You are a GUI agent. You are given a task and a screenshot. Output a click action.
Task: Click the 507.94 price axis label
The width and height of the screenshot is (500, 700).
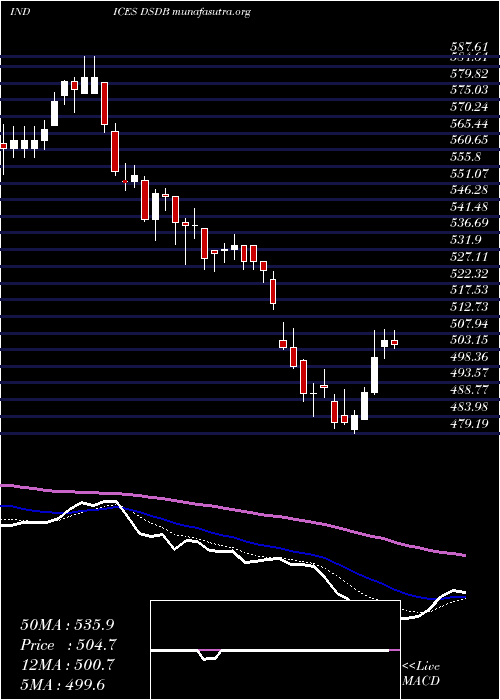(x=469, y=324)
